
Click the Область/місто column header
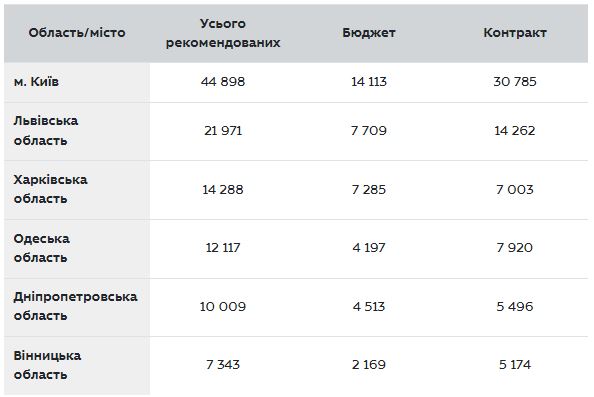[x=77, y=33]
